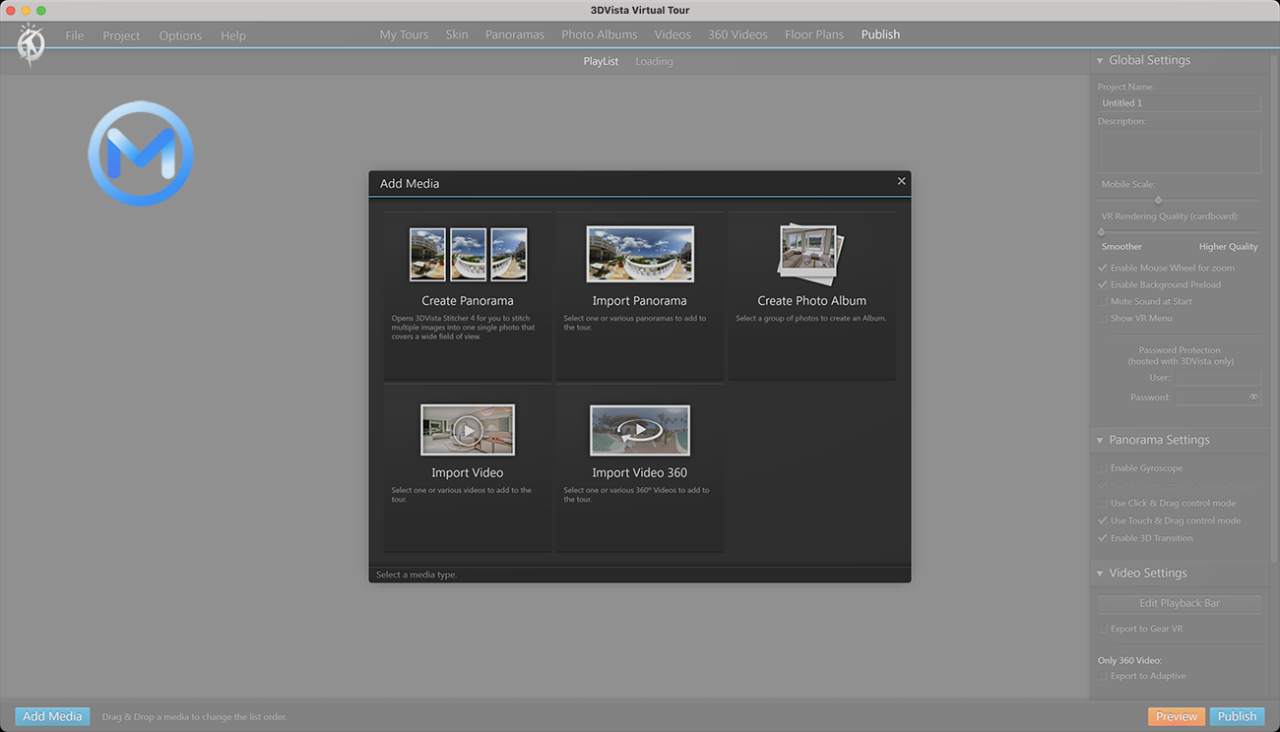This screenshot has height=732, width=1280.
Task: Collapse the Video Settings section
Action: (x=1100, y=573)
